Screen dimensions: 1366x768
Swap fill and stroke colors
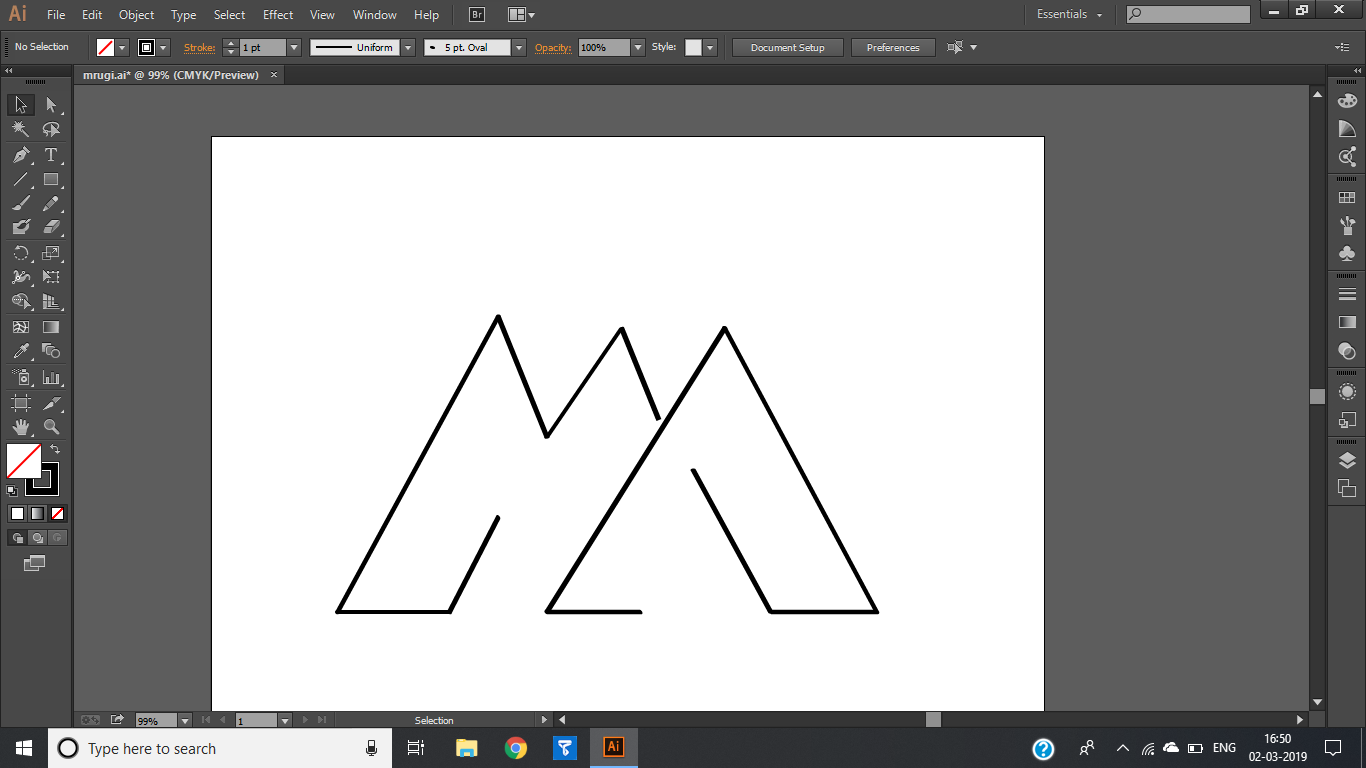55,449
